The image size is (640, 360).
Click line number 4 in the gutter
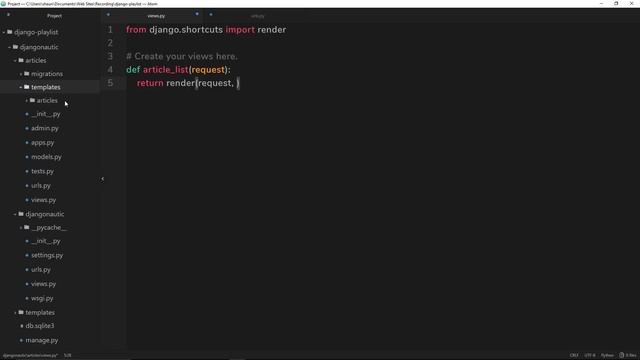click(110, 70)
